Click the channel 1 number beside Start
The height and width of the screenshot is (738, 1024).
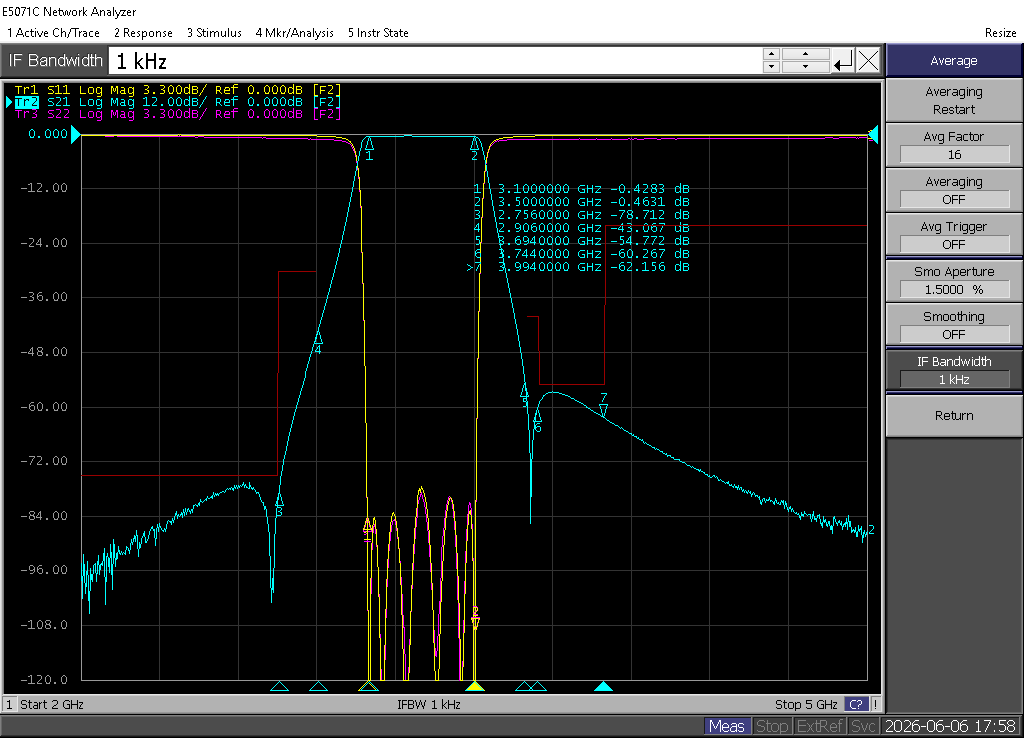coord(9,705)
